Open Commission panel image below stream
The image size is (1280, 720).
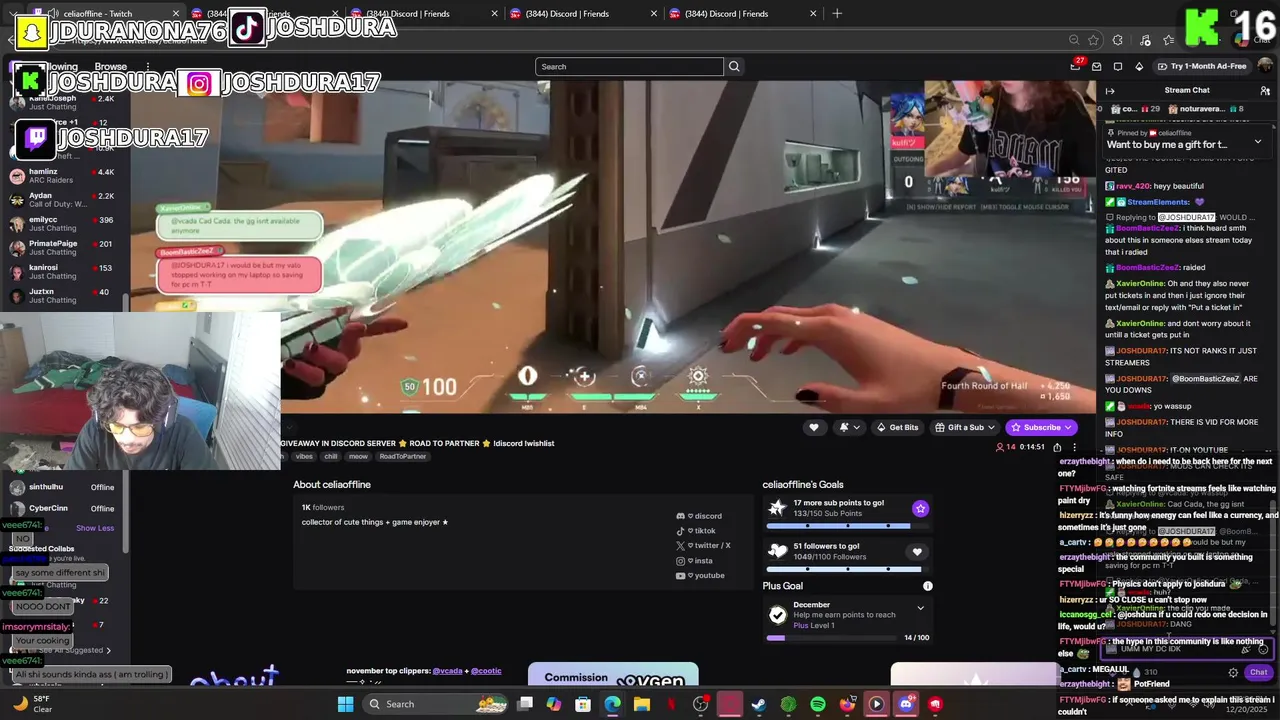(x=613, y=676)
